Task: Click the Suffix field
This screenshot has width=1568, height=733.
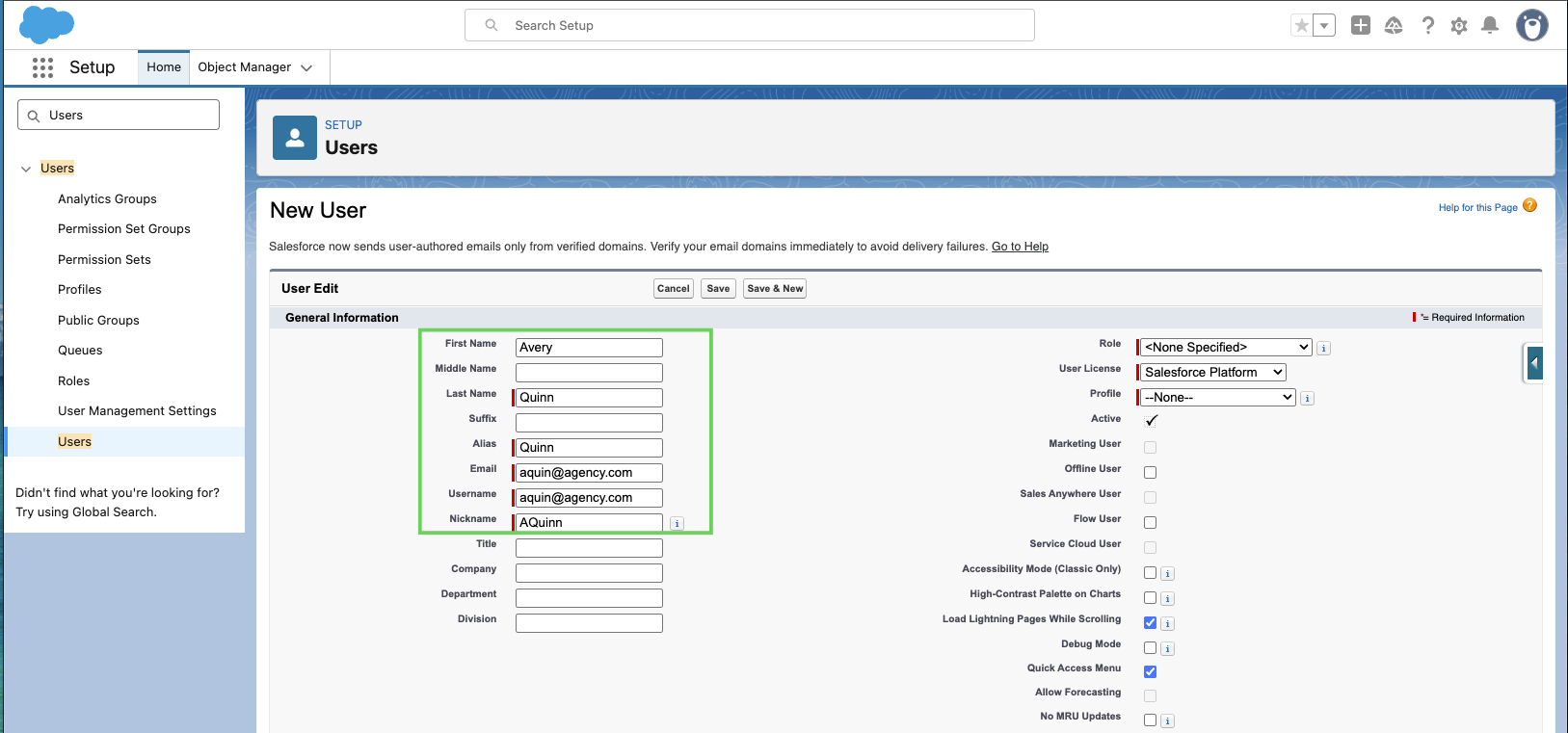Action: tap(589, 423)
